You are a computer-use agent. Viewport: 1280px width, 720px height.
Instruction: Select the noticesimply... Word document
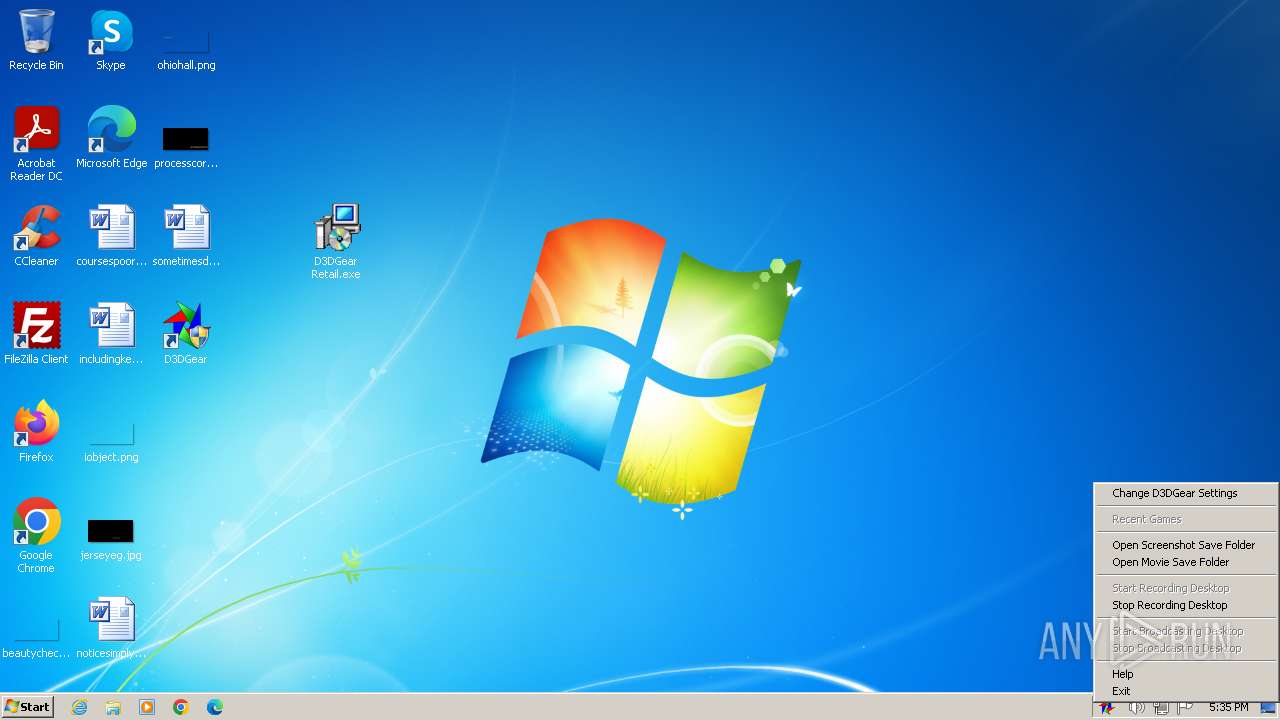point(111,628)
